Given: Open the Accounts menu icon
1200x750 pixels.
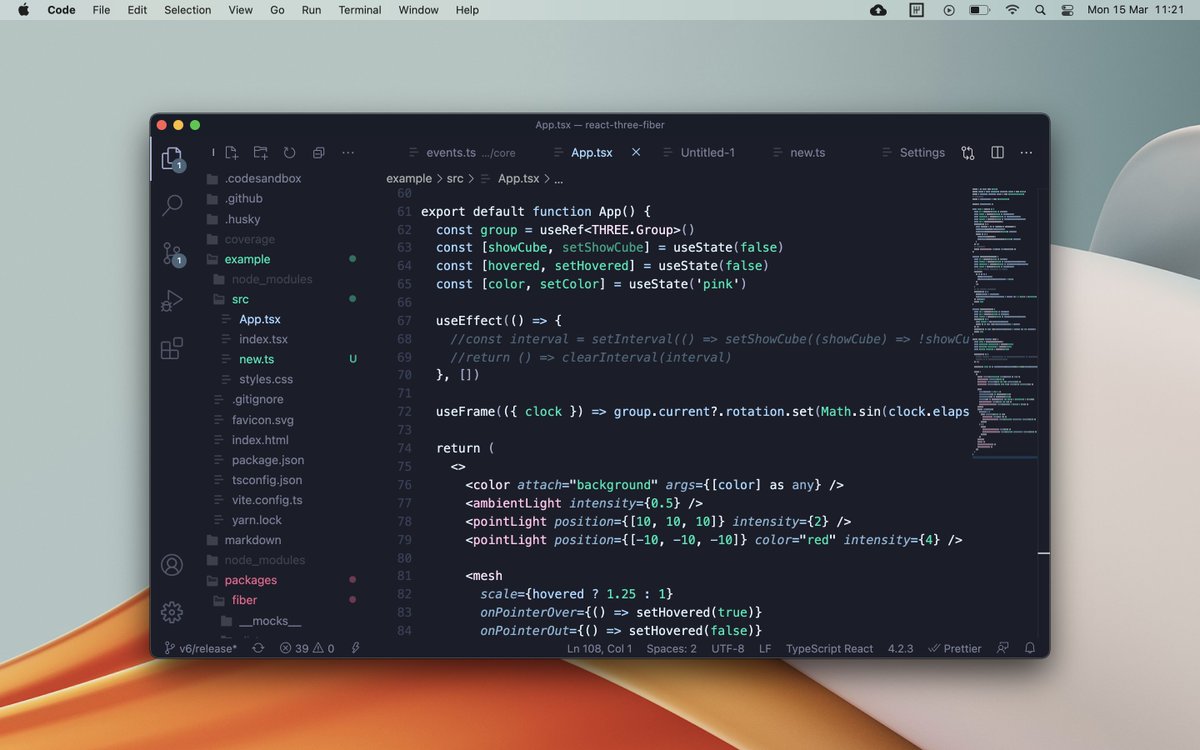Looking at the screenshot, I should [x=172, y=565].
